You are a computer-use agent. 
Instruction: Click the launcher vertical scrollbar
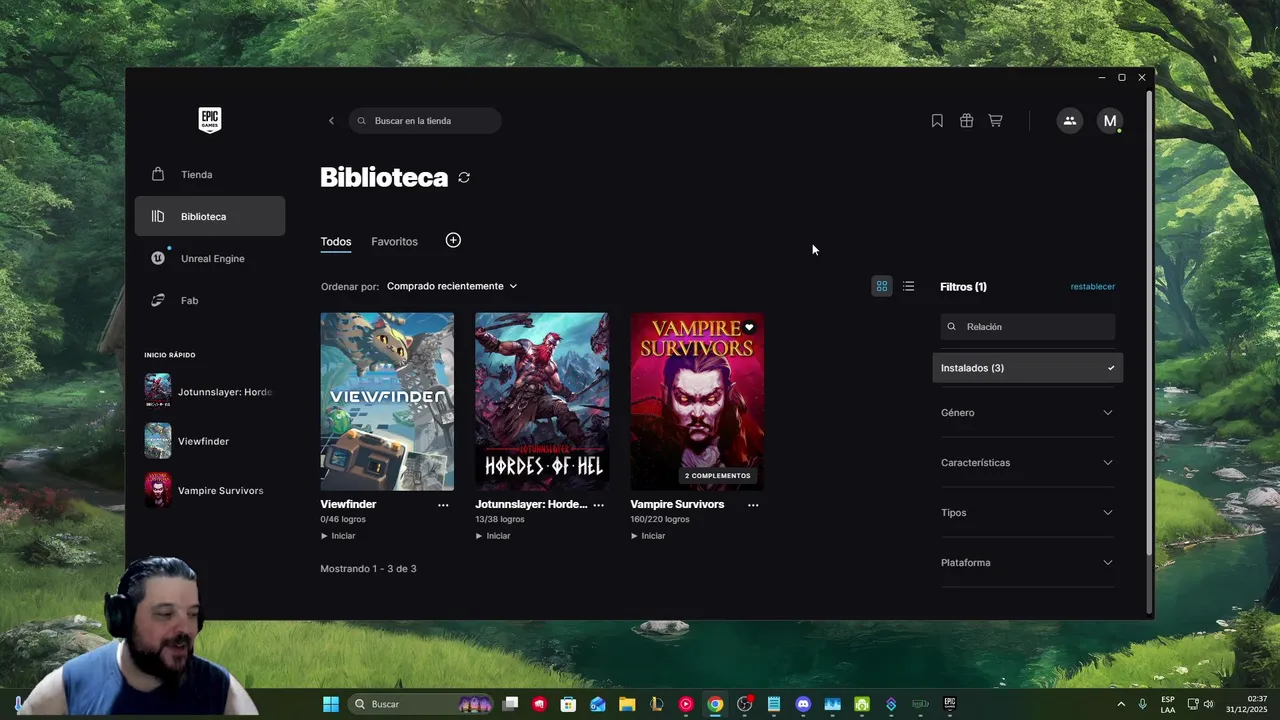tap(1149, 322)
